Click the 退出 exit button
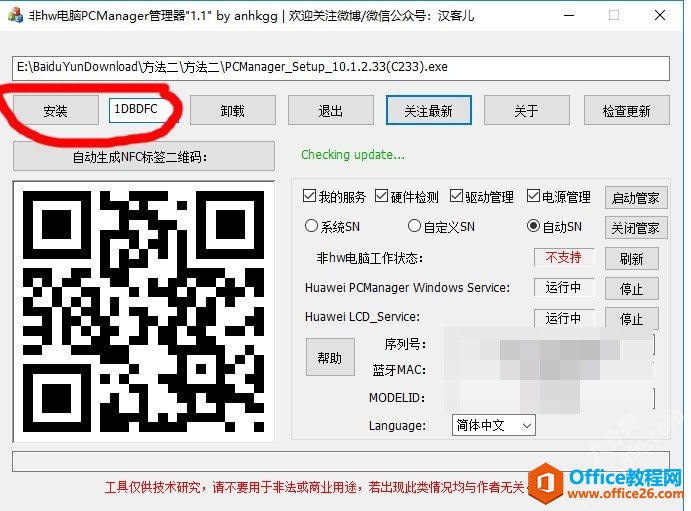The height and width of the screenshot is (511, 691). [x=331, y=111]
